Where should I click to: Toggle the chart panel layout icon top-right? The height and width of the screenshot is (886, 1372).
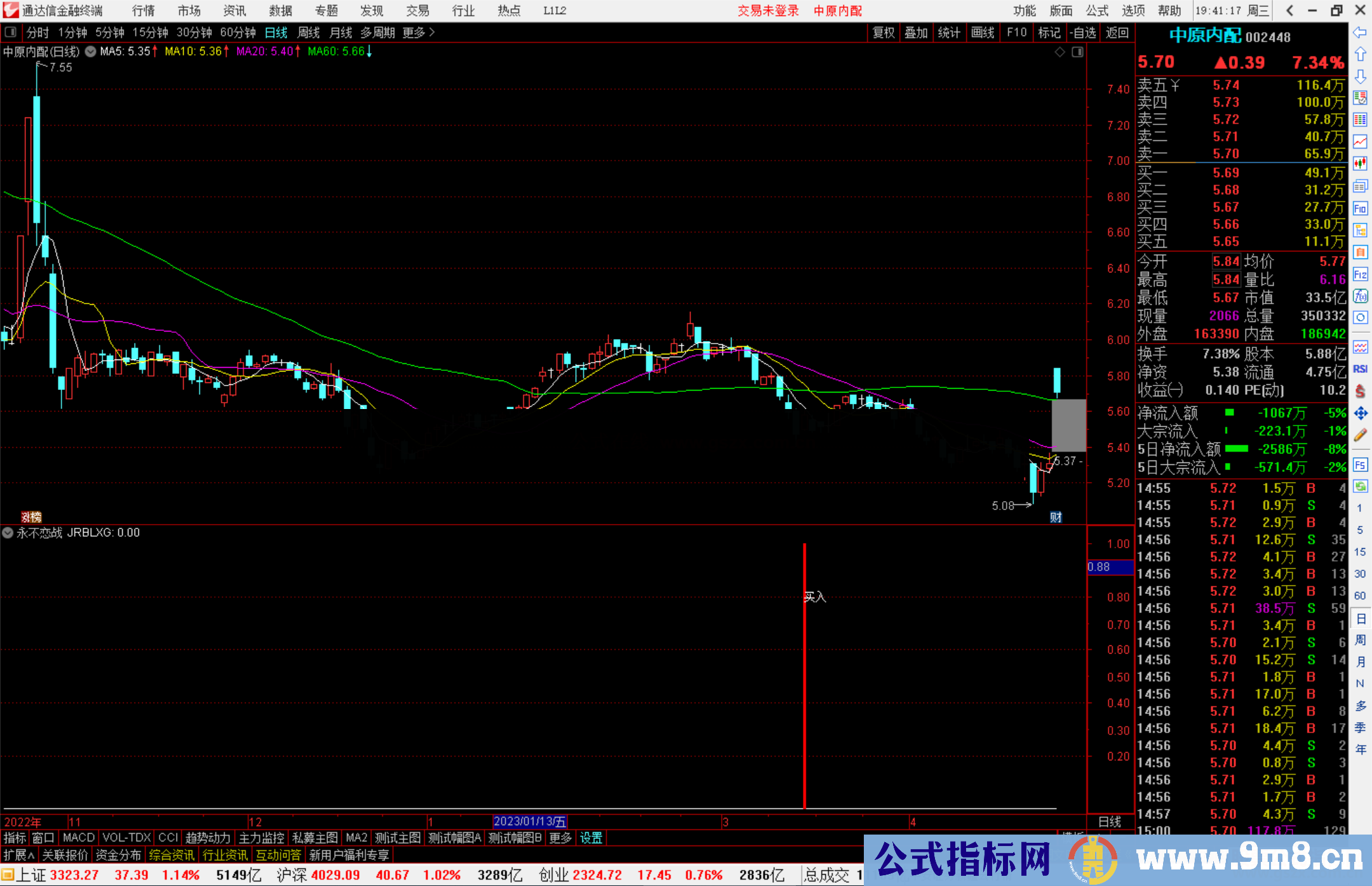[x=1077, y=52]
